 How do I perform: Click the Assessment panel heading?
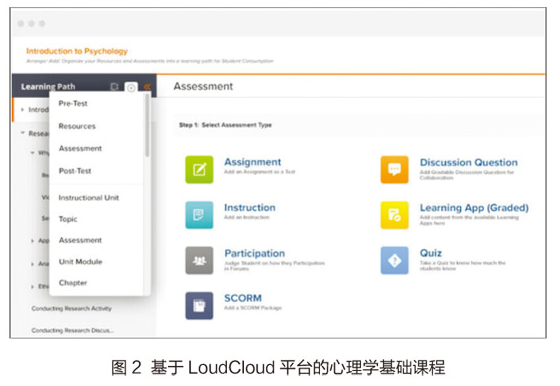(x=203, y=86)
